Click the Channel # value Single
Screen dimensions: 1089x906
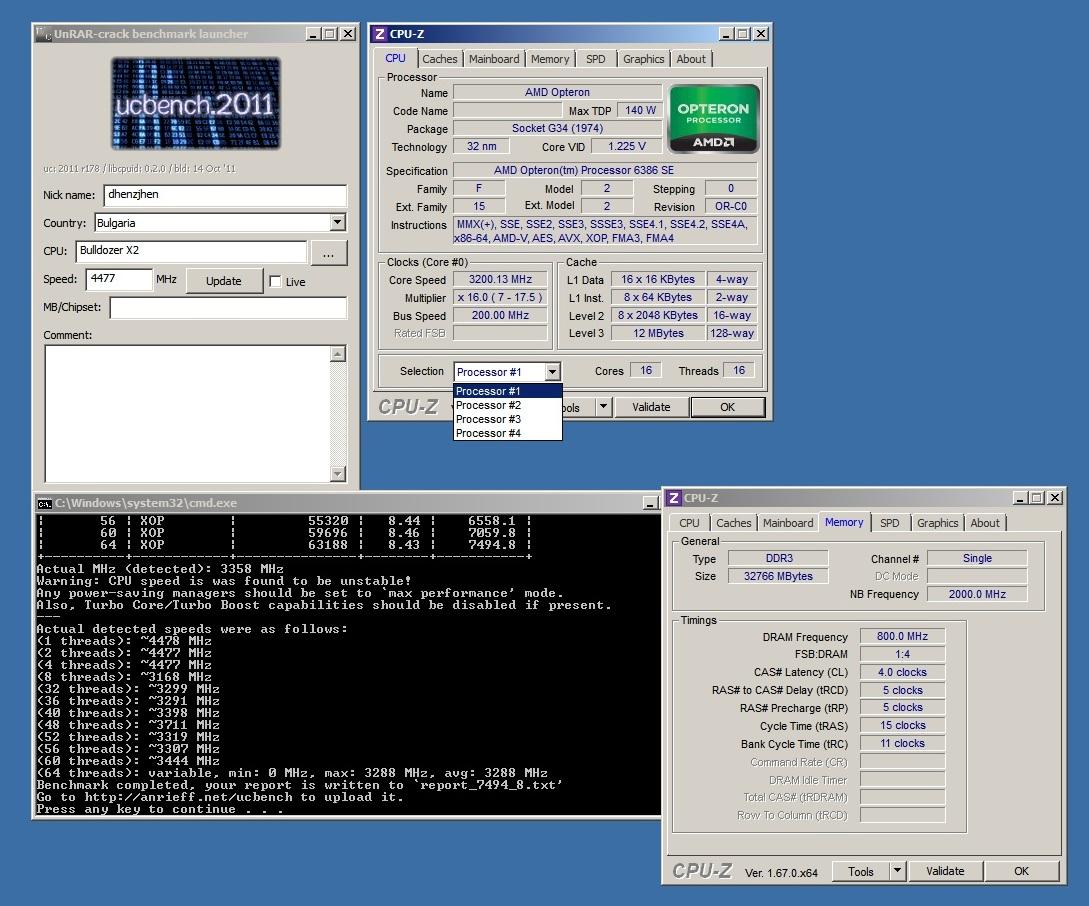tap(977, 558)
